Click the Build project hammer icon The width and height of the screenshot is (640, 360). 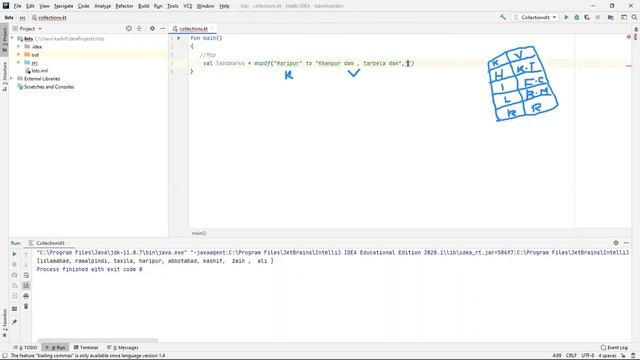point(502,17)
